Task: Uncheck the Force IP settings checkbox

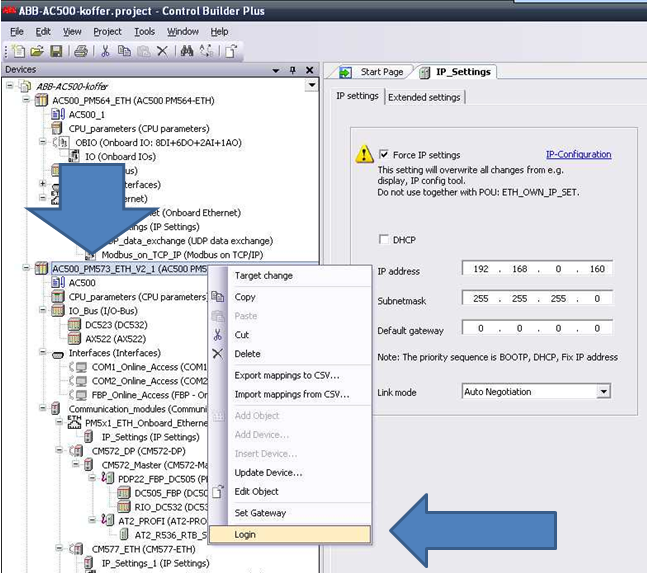Action: pos(383,155)
